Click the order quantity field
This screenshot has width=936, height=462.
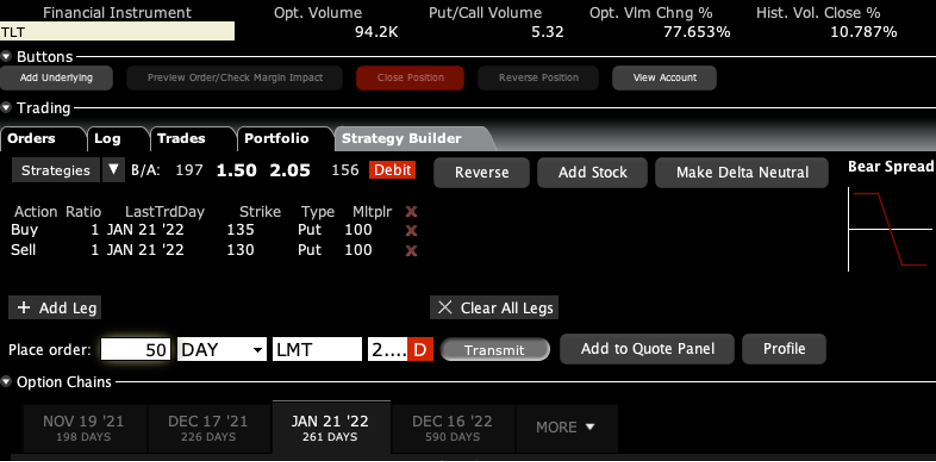(136, 349)
